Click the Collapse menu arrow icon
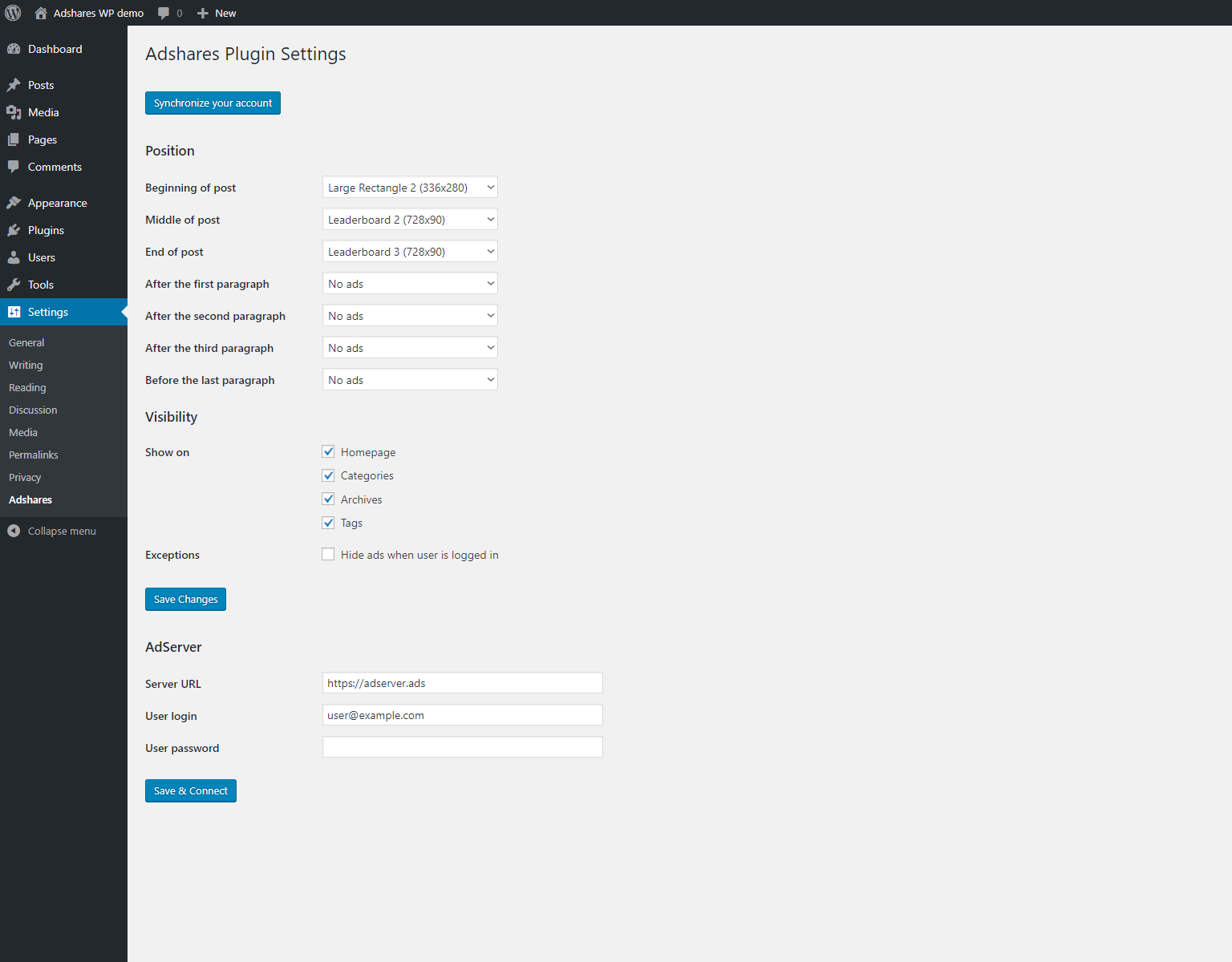Viewport: 1232px width, 962px height. (x=14, y=531)
